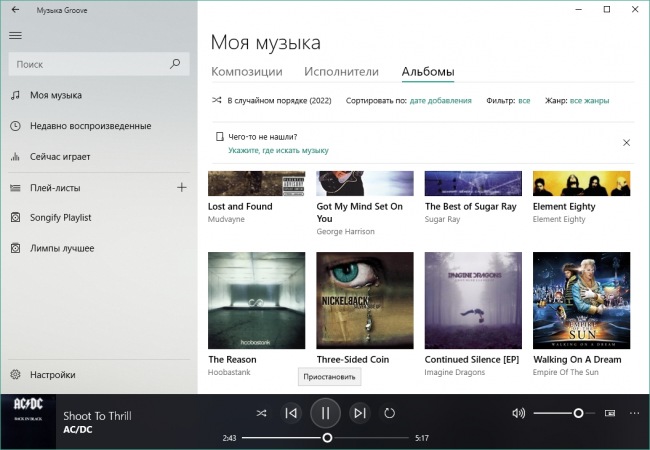Mute with the speaker icon
Viewport: 650px width, 450px height.
pos(518,413)
